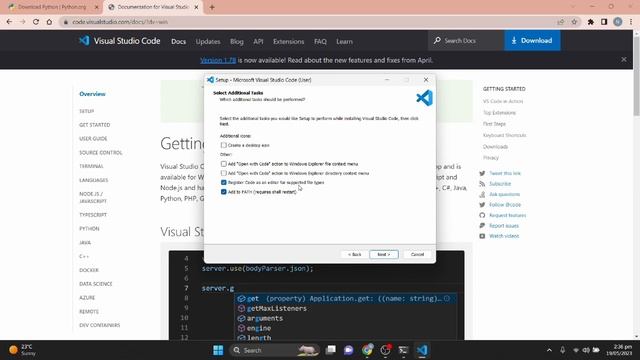Close the Documentation for Visual Studio tab

coord(196,7)
